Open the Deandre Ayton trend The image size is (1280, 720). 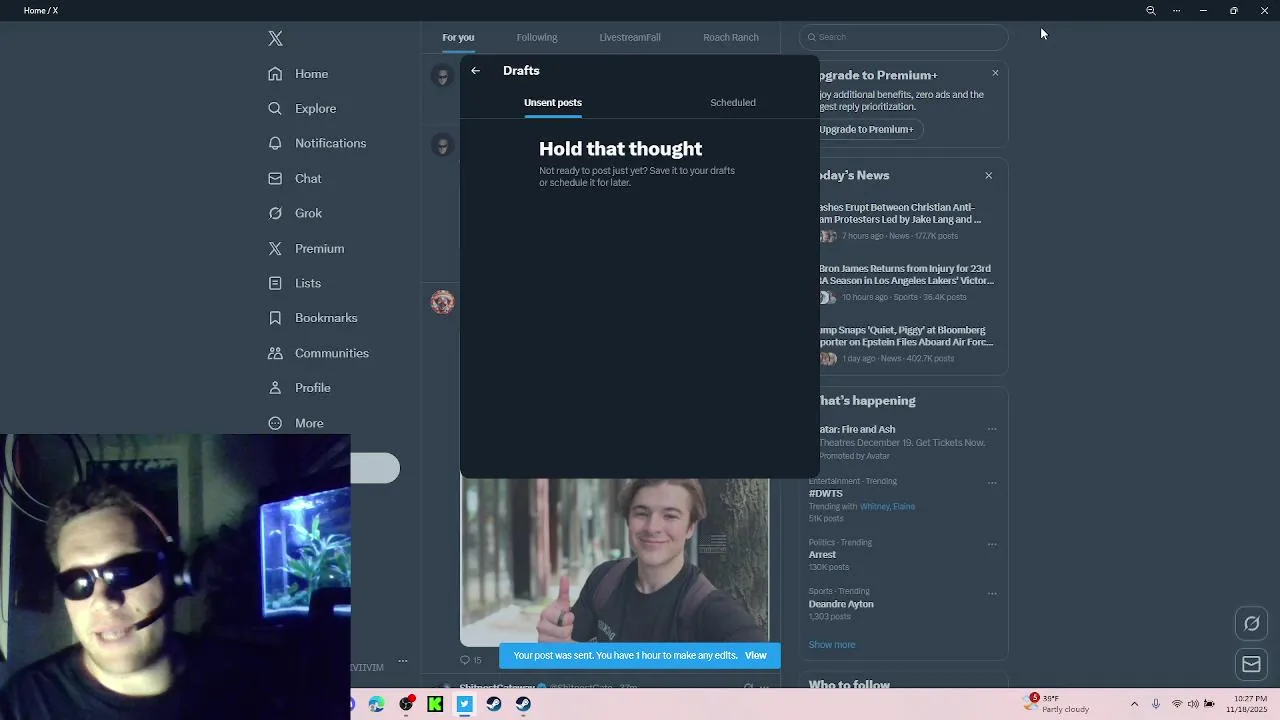pyautogui.click(x=841, y=604)
